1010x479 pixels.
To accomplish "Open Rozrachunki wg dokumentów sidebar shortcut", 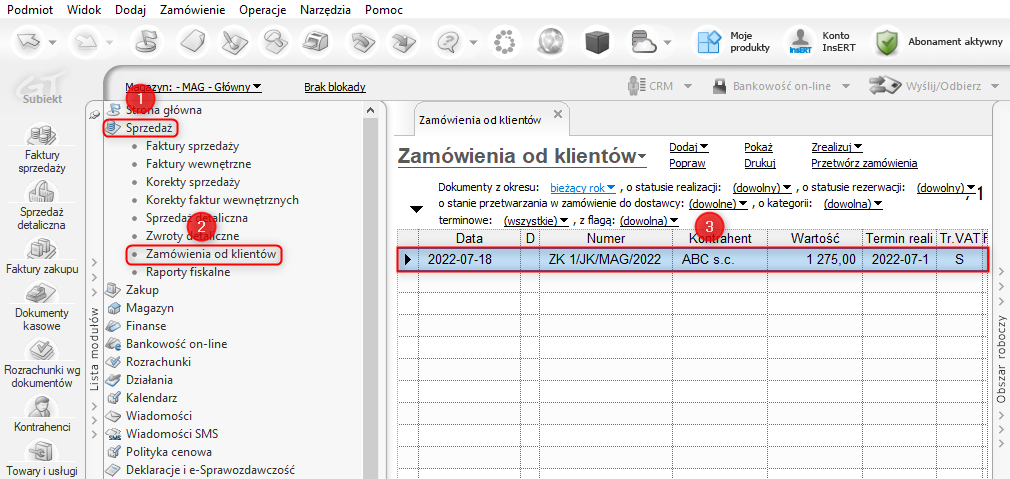I will click(x=42, y=362).
